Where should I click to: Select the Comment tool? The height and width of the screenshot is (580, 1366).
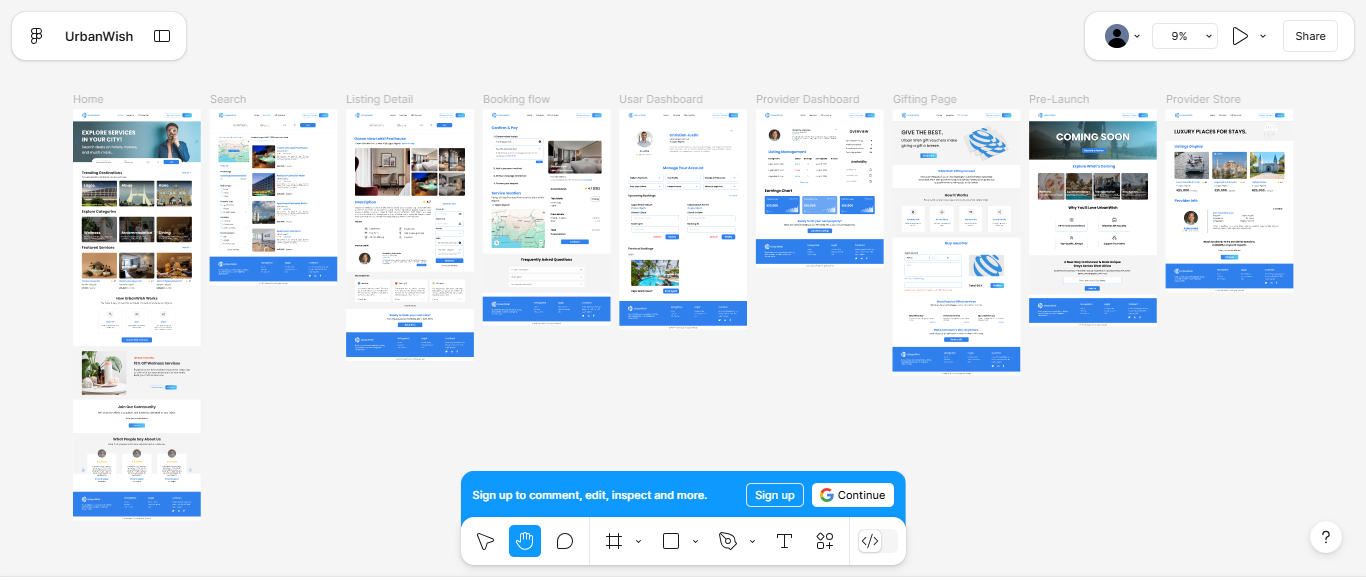click(565, 541)
